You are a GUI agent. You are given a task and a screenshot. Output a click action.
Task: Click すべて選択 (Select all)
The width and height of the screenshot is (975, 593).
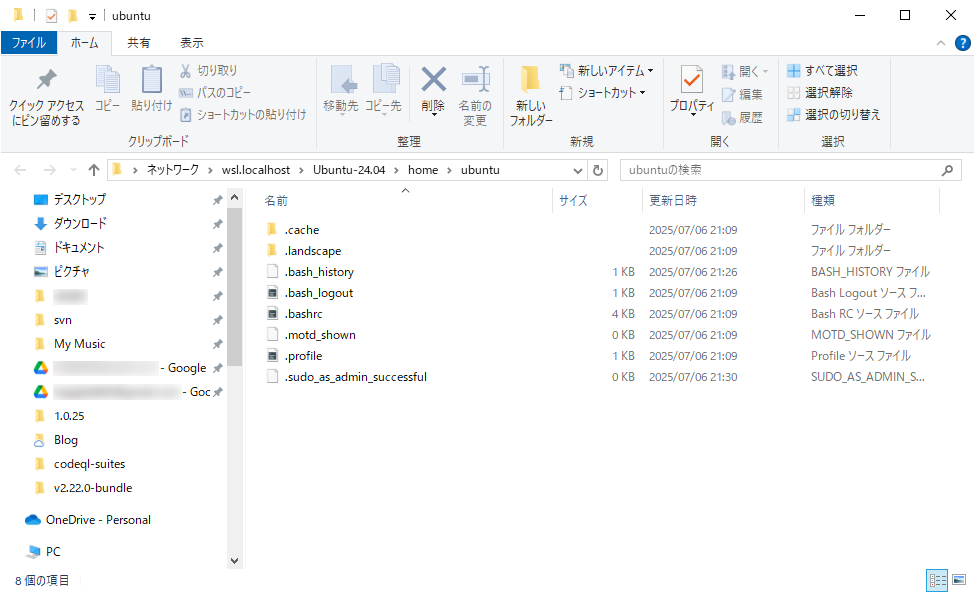(x=822, y=70)
